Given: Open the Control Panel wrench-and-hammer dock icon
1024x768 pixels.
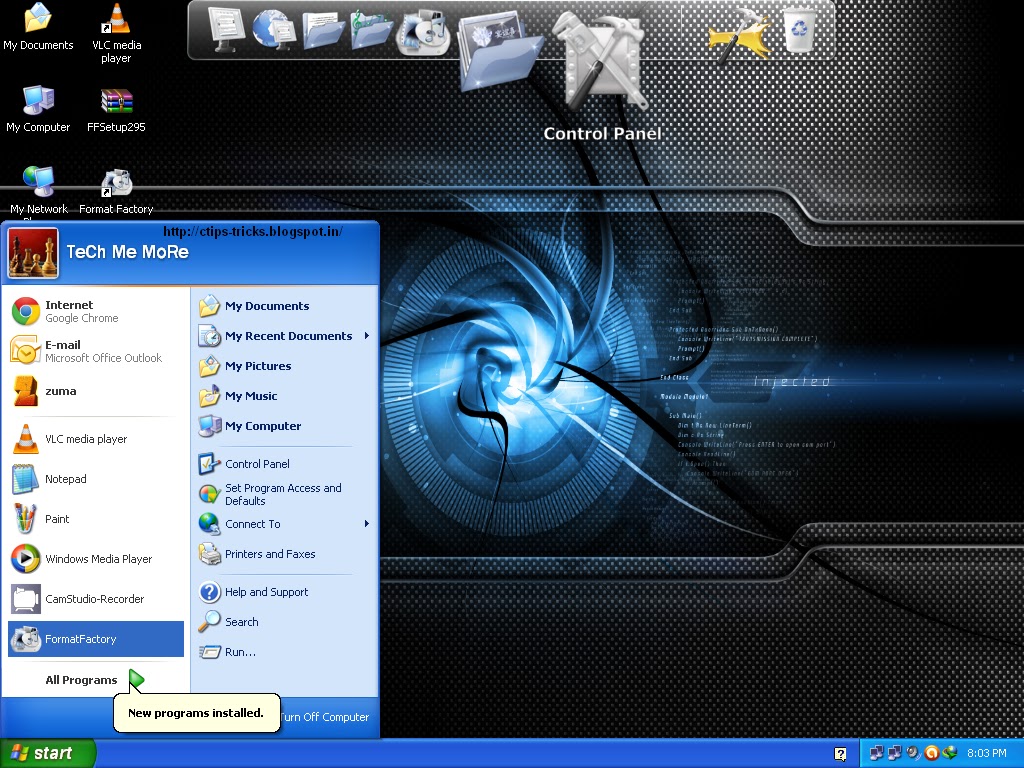Looking at the screenshot, I should [602, 62].
